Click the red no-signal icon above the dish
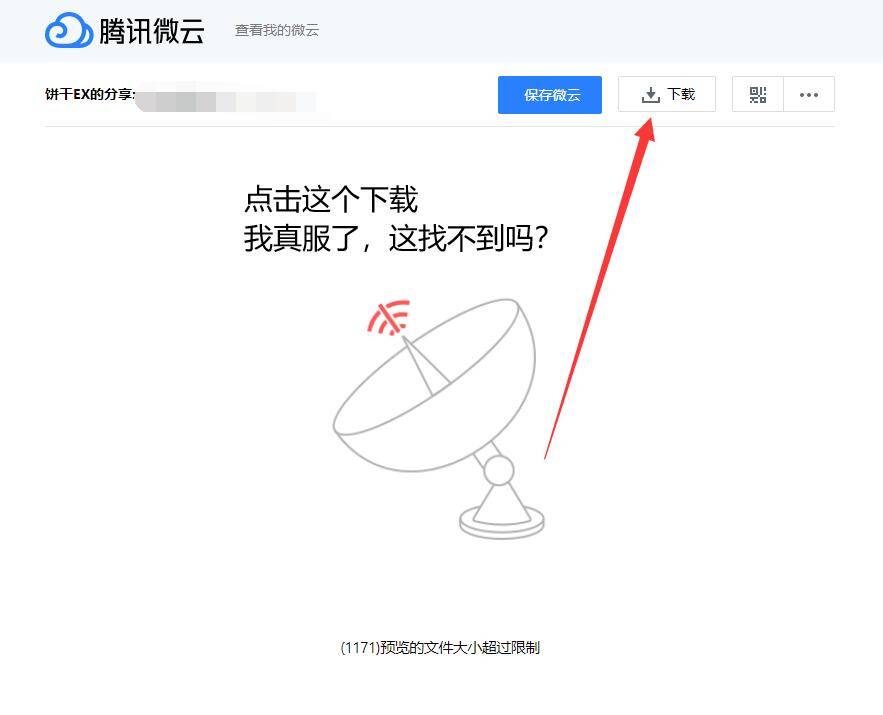The image size is (883, 715). point(389,318)
